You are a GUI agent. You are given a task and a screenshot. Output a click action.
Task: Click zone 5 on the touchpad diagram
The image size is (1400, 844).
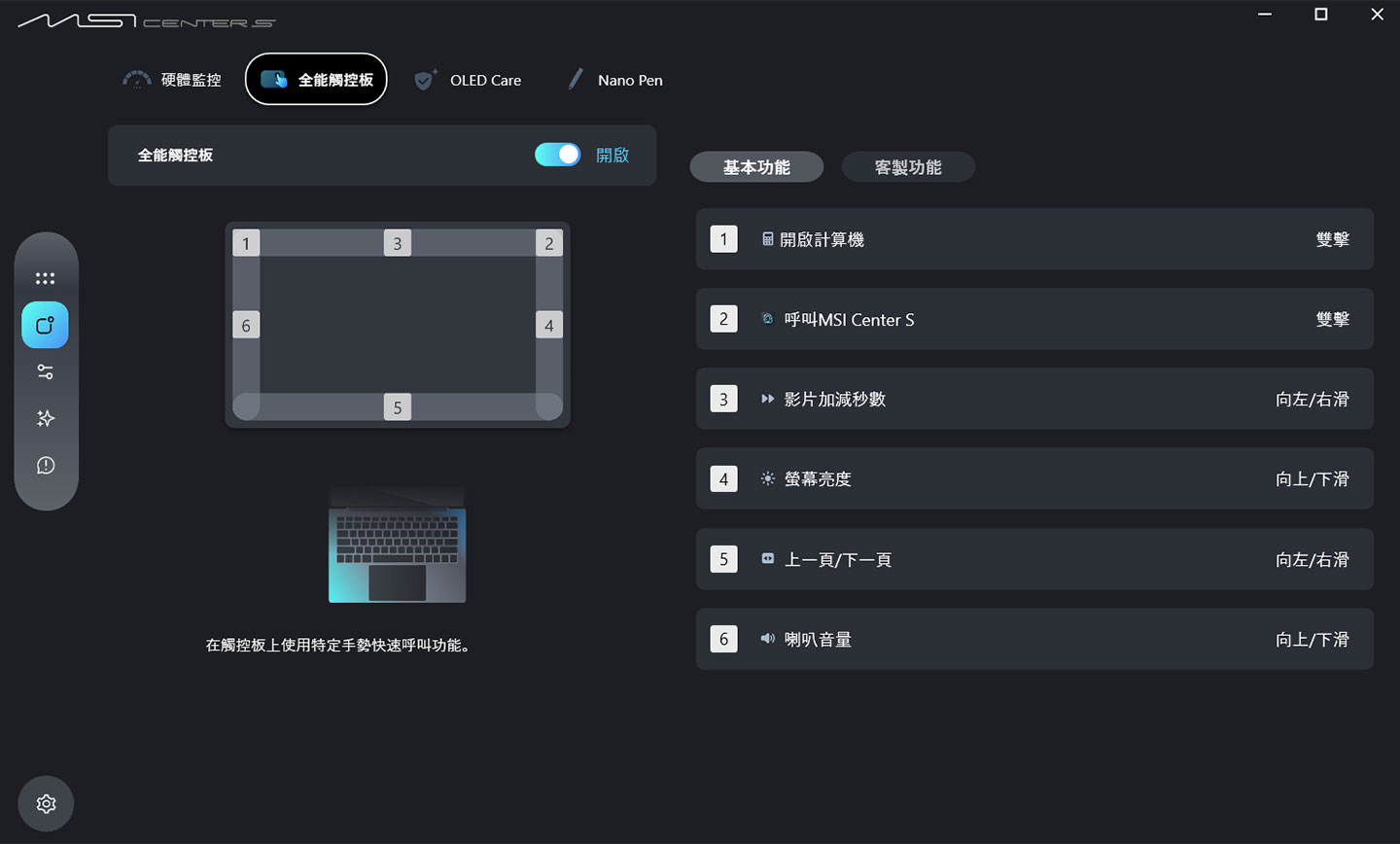point(398,407)
